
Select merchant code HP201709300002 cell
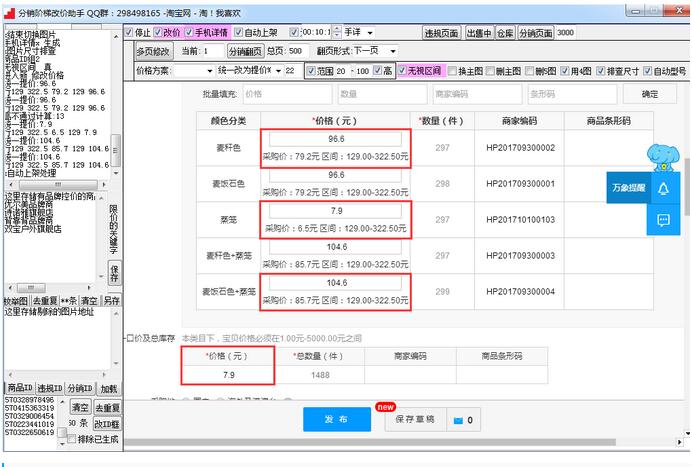(520, 148)
